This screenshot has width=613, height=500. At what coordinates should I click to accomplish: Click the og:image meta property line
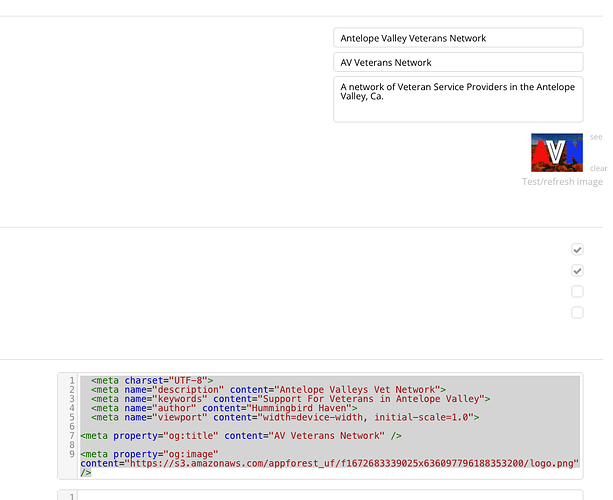coord(149,454)
